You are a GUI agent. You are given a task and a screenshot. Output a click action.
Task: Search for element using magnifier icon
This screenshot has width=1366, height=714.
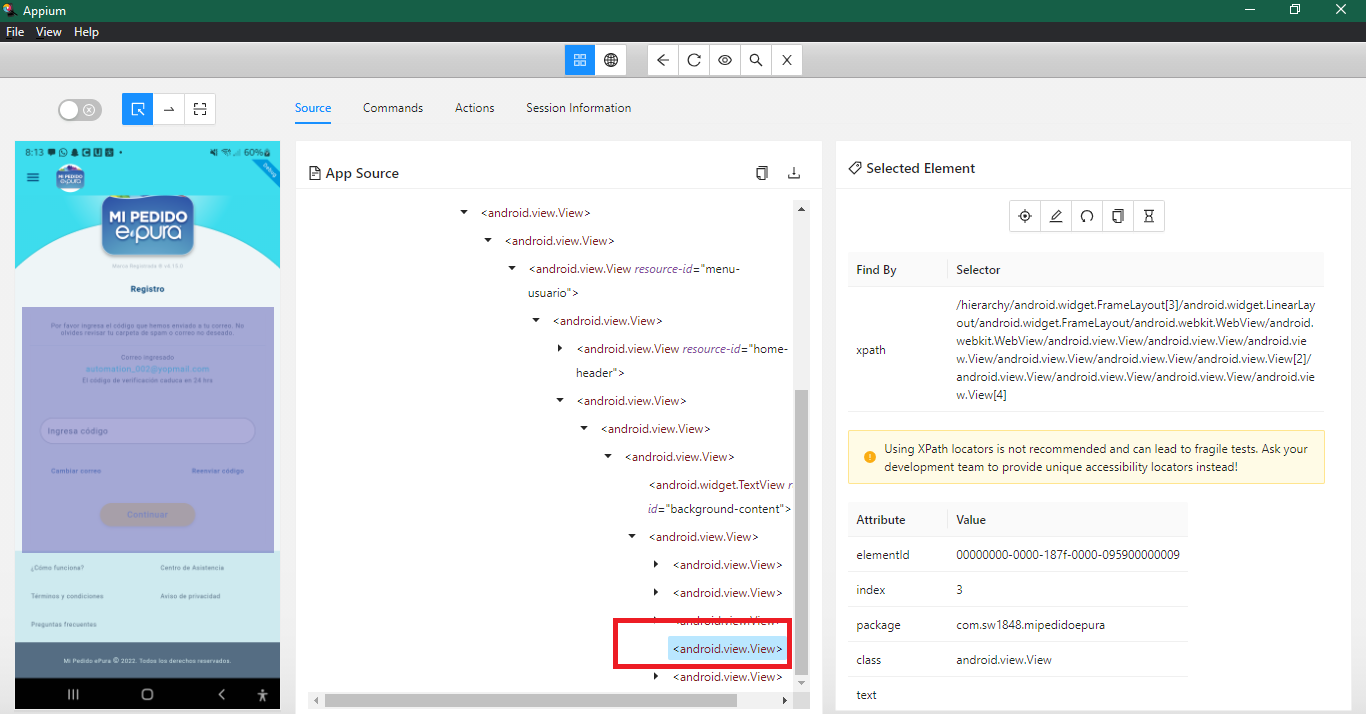coord(755,60)
